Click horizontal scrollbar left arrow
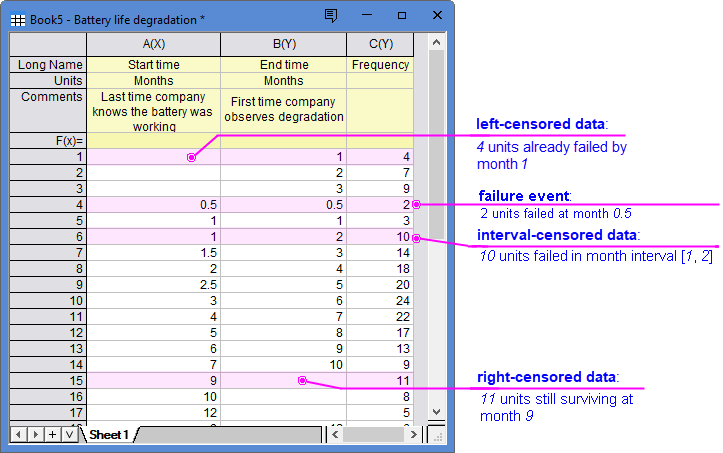This screenshot has height=453, width=723. pos(335,435)
